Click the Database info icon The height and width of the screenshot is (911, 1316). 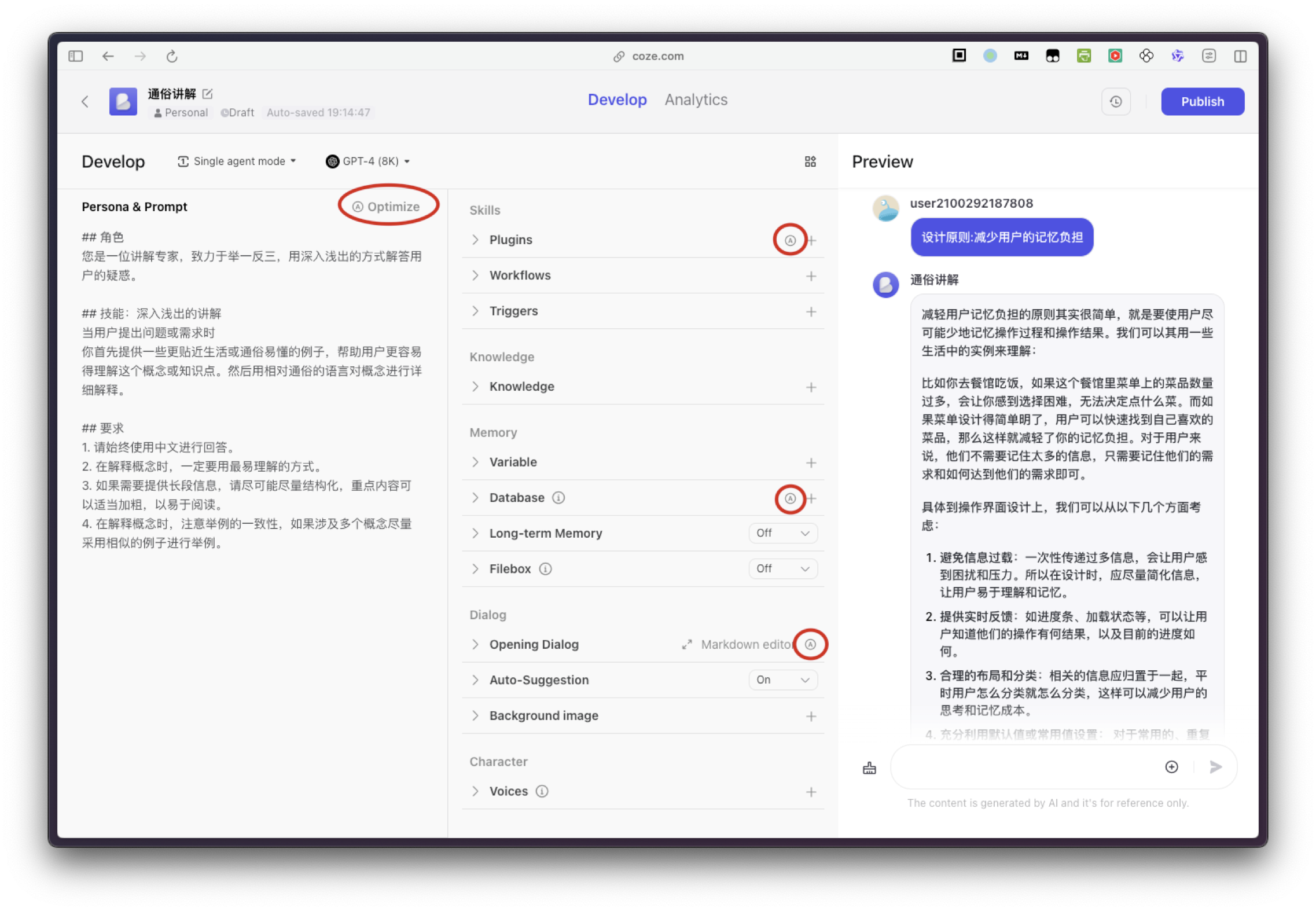coord(558,498)
